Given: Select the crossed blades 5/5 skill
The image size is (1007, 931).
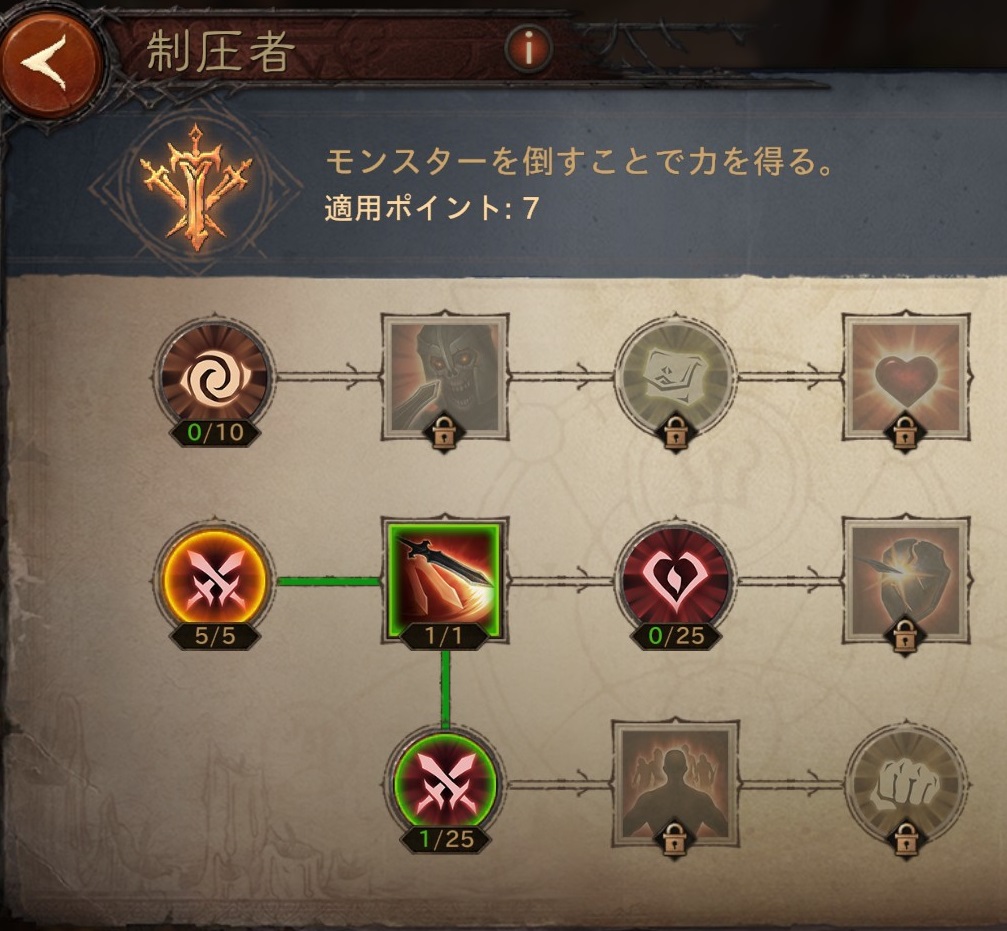Looking at the screenshot, I should (x=214, y=581).
